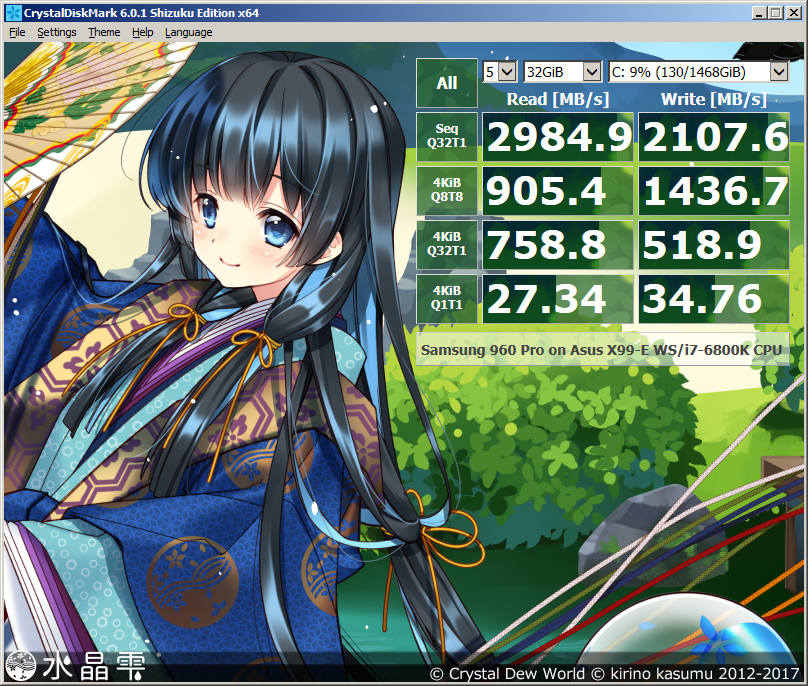Viewport: 808px width, 686px height.
Task: Close the CrystalDiskMark window
Action: point(794,13)
